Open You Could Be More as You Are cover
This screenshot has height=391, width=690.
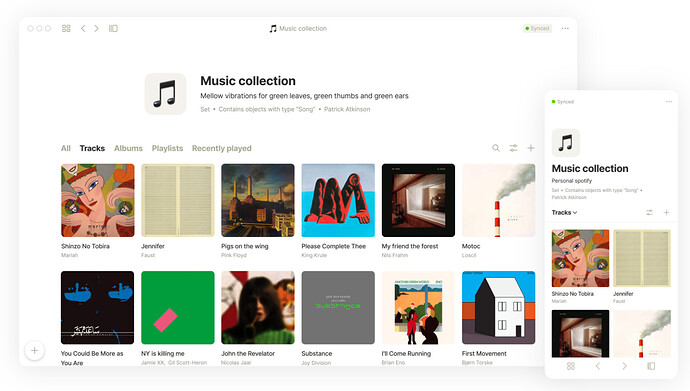pyautogui.click(x=98, y=307)
